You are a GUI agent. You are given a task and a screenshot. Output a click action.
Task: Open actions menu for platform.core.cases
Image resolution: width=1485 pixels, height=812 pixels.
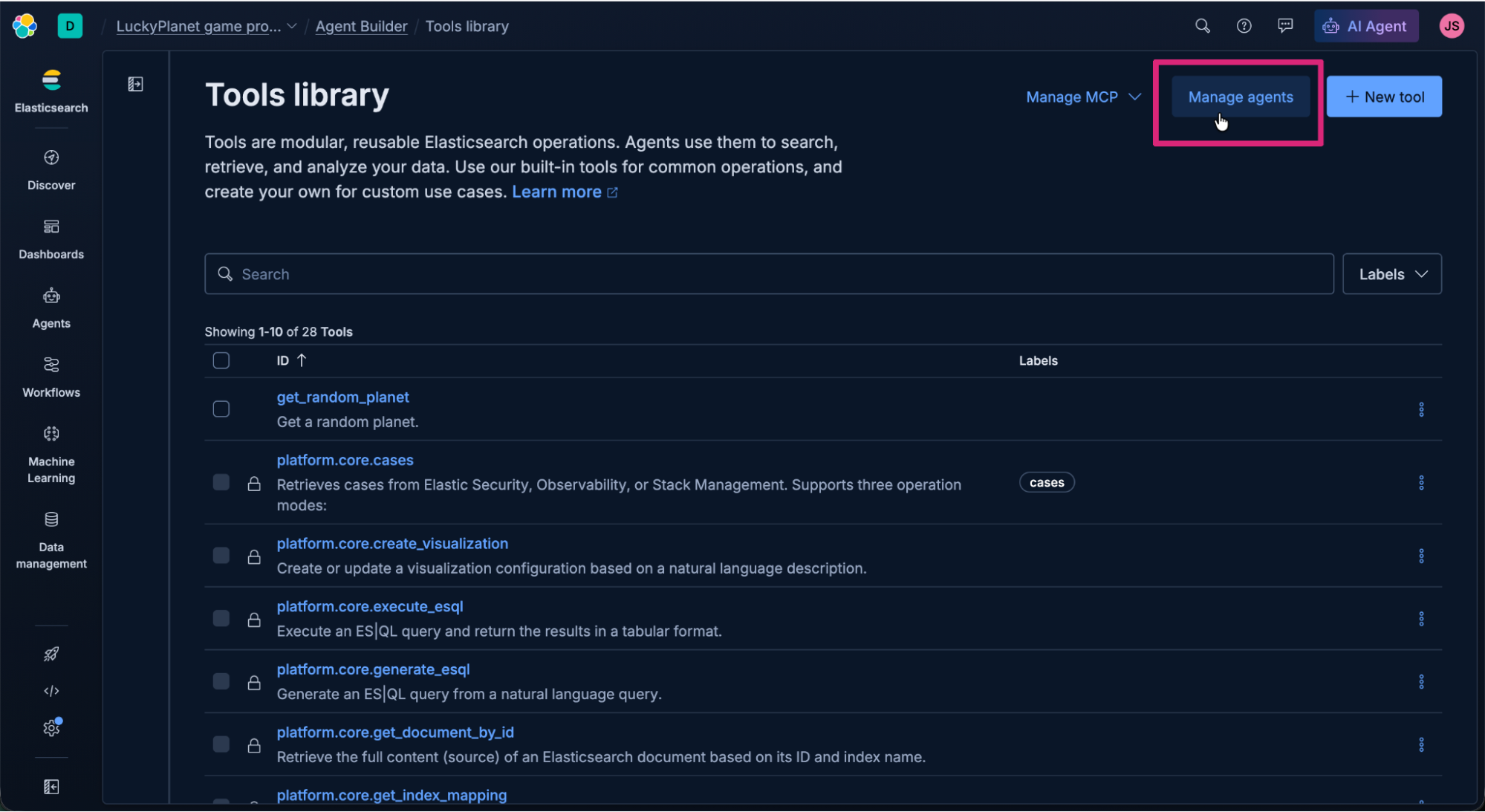click(1421, 483)
